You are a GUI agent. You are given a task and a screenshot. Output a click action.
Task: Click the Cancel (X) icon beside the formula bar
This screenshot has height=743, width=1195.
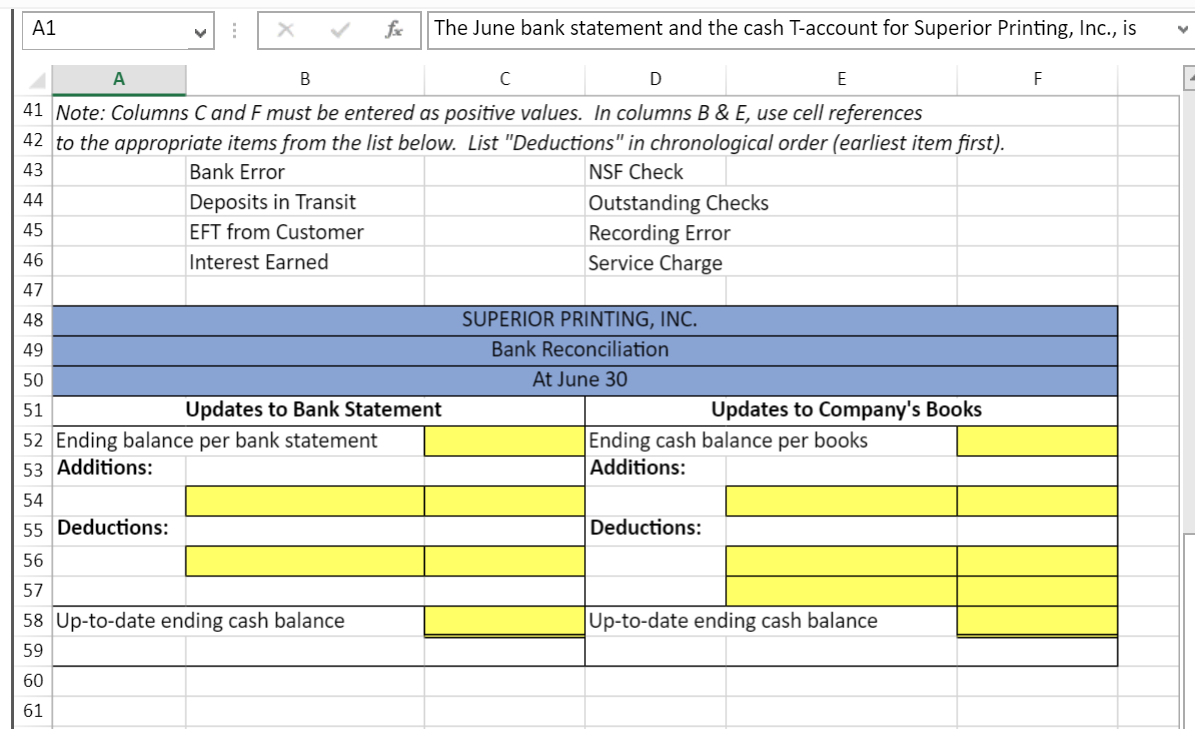coord(287,29)
